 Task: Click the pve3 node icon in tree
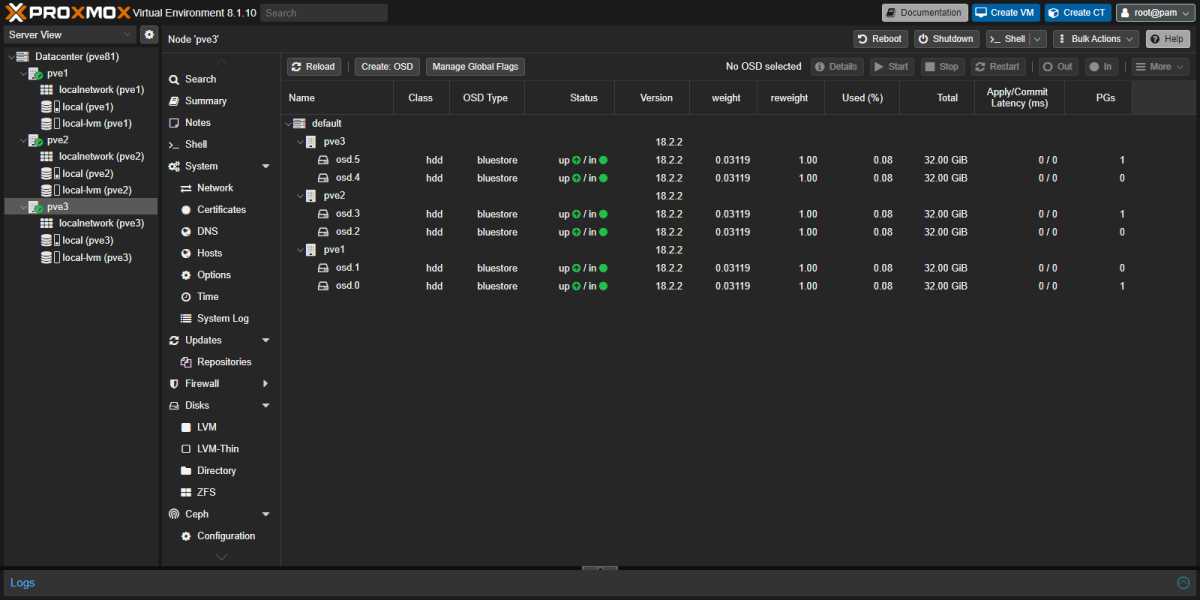click(x=34, y=207)
